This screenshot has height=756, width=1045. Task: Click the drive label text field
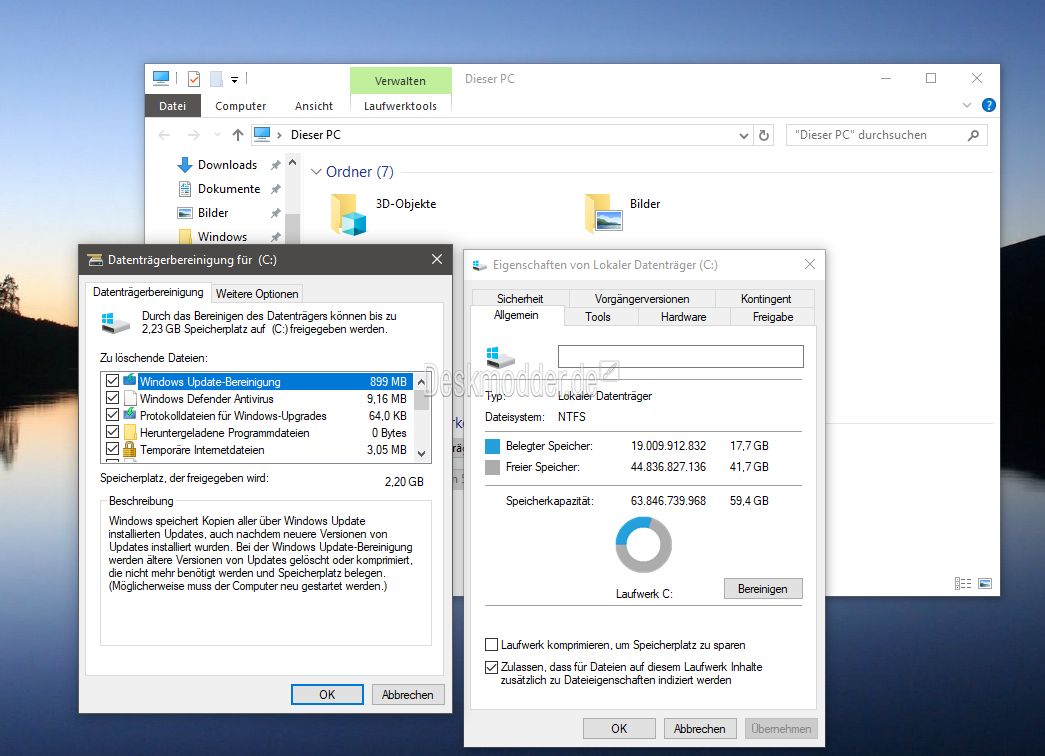pyautogui.click(x=680, y=356)
